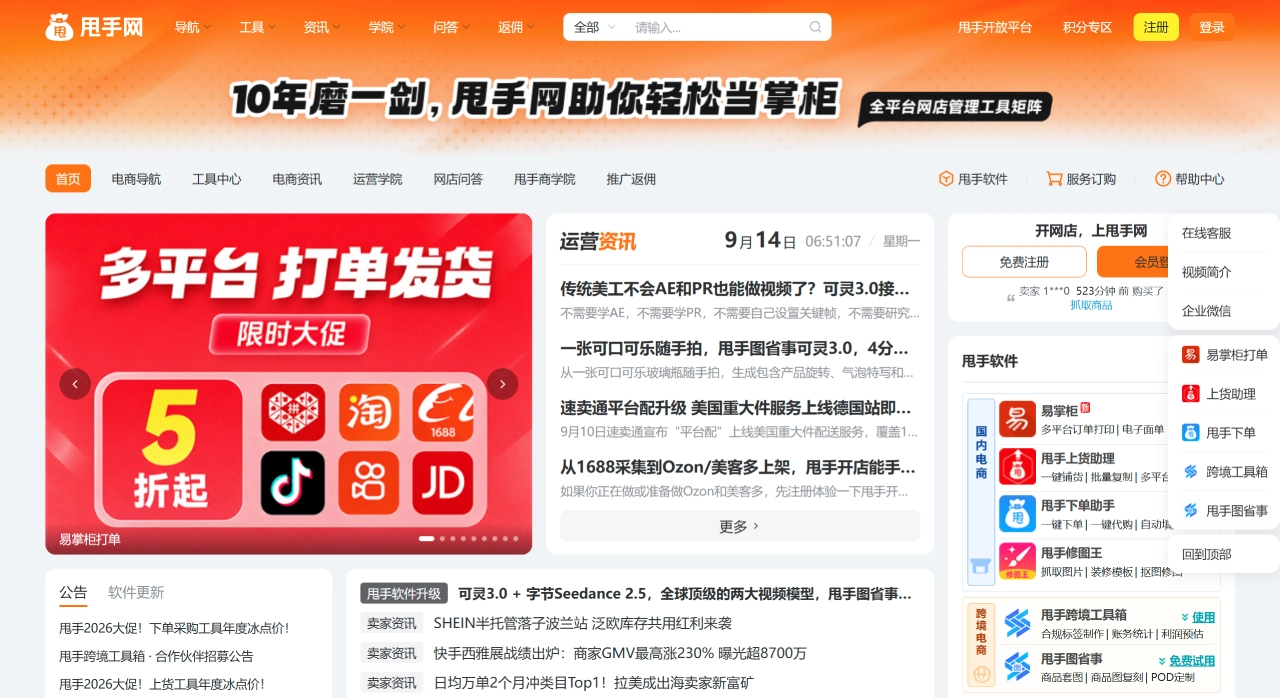Screen dimensions: 1280x698
Task: Select the 电商导航 navigation tab
Action: tap(136, 179)
